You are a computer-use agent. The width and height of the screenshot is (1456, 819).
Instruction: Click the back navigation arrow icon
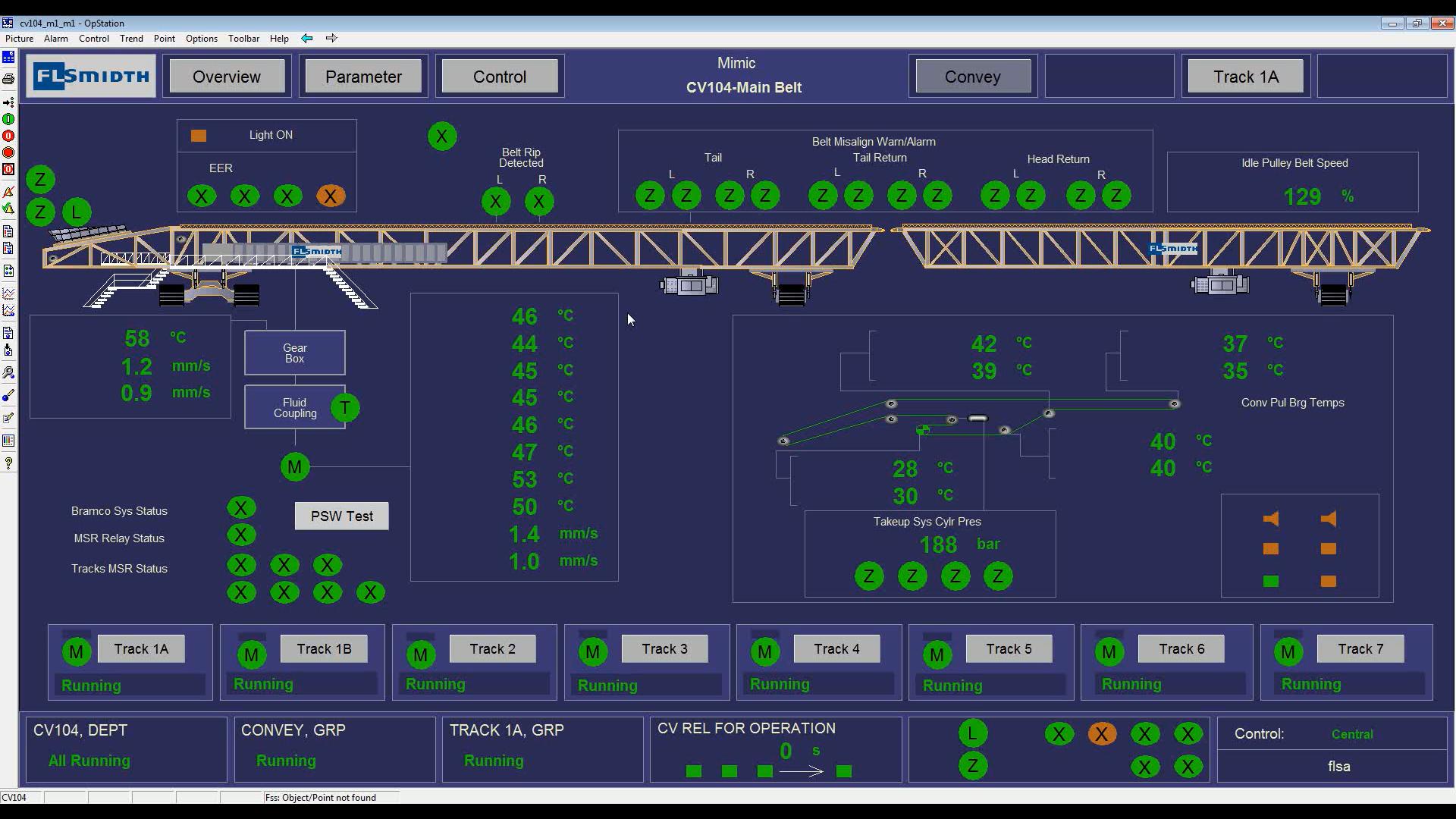307,38
